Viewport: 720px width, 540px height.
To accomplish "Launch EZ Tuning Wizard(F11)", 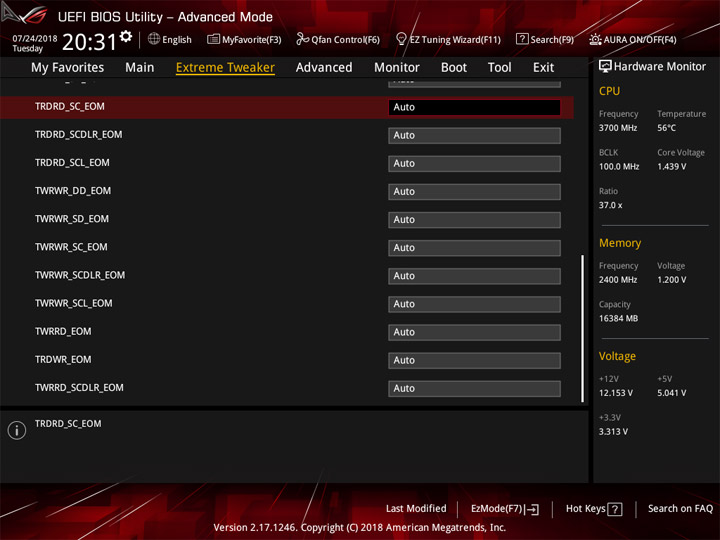I will click(x=448, y=39).
